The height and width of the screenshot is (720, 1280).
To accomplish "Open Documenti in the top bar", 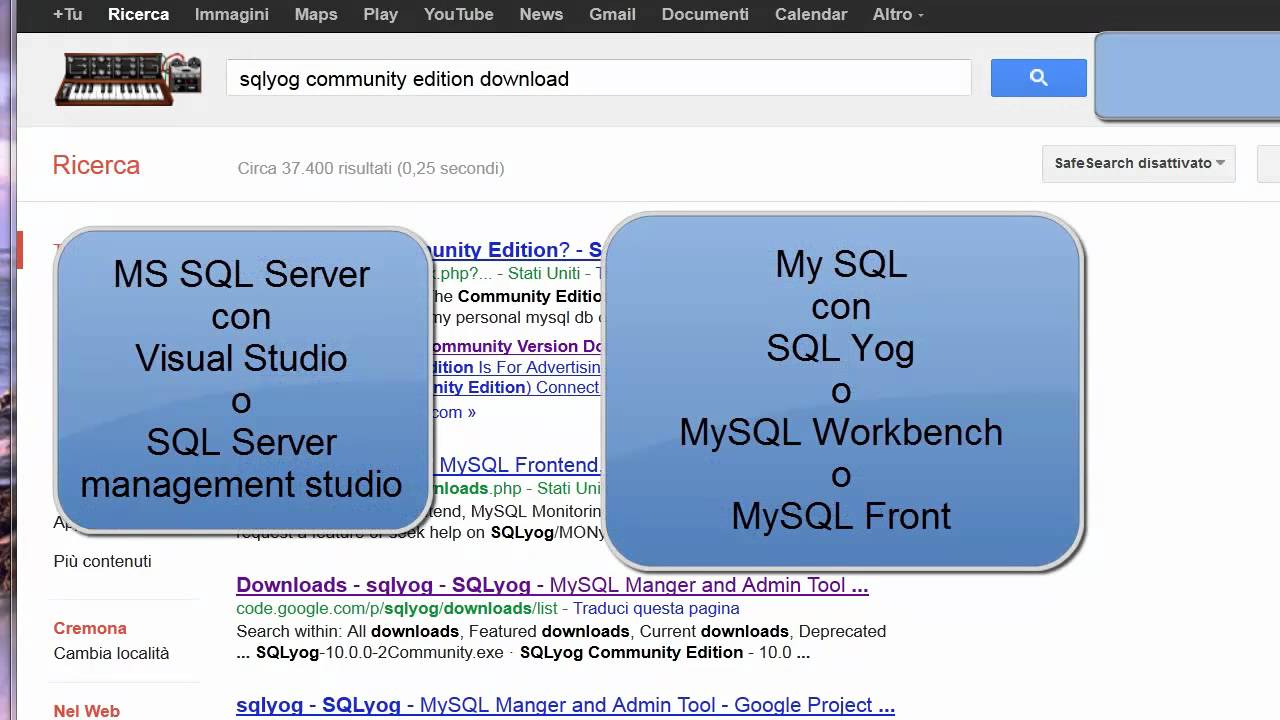I will (705, 14).
